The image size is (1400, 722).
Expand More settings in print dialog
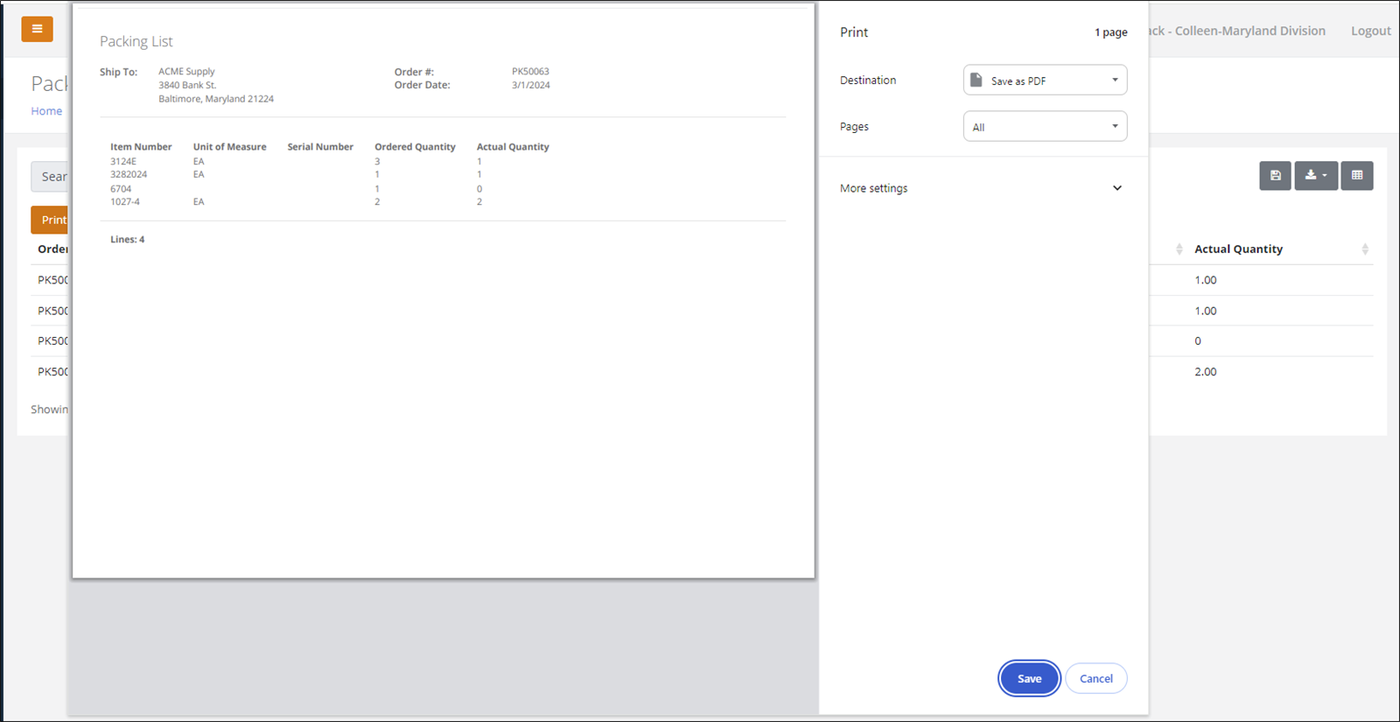[982, 188]
